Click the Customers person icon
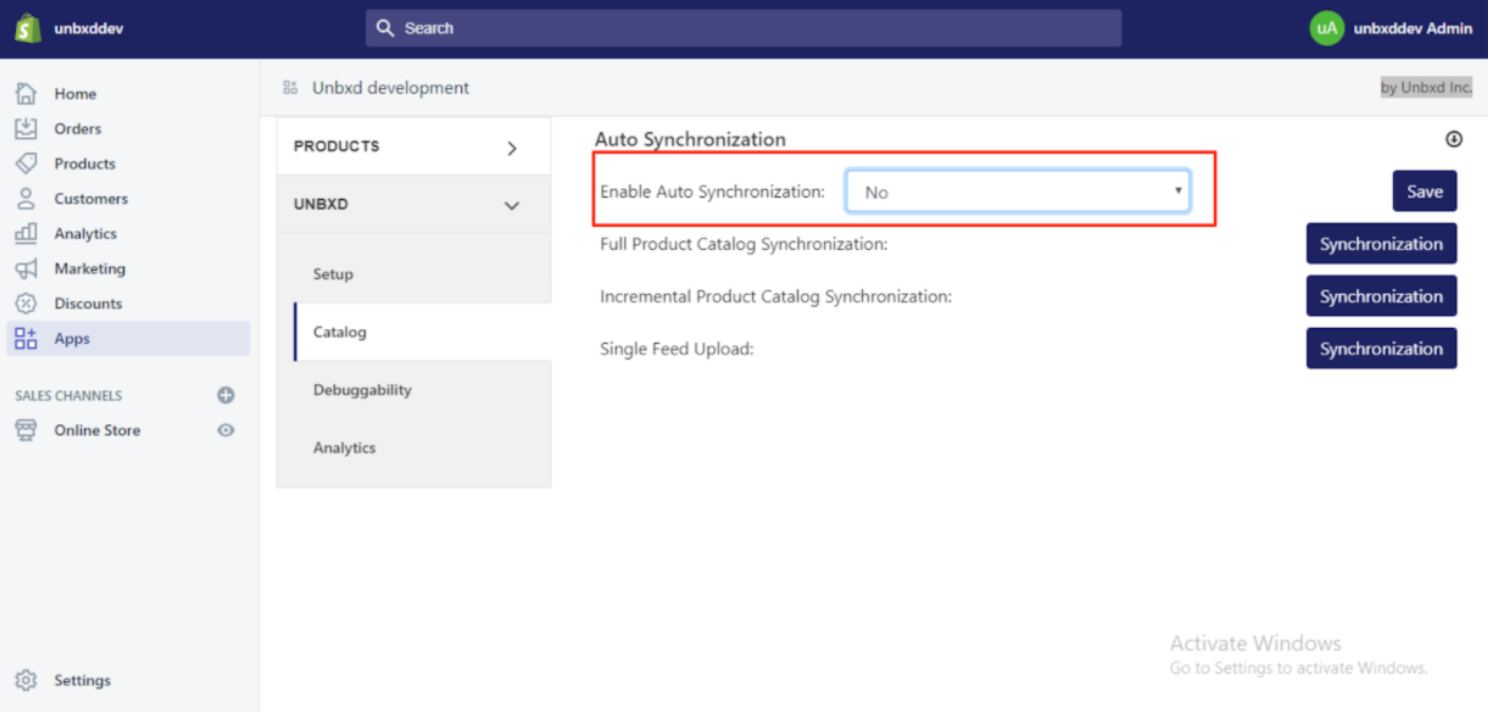1488x712 pixels. (26, 199)
